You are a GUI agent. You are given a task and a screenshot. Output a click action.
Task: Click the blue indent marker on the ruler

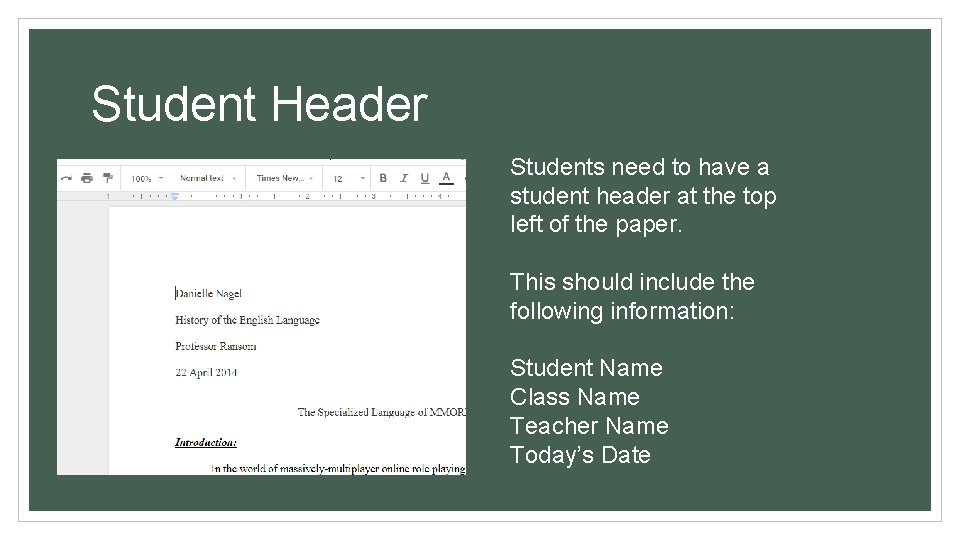(x=174, y=197)
